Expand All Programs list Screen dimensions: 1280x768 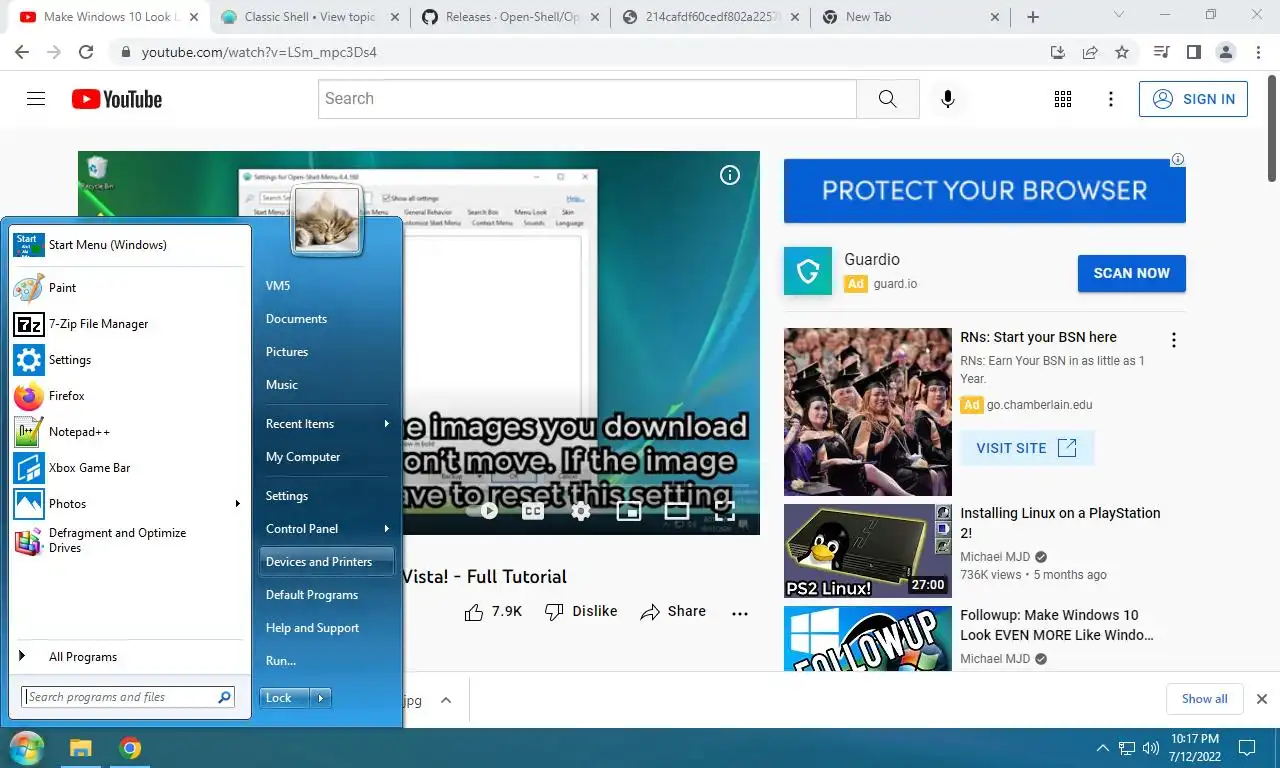pos(128,657)
